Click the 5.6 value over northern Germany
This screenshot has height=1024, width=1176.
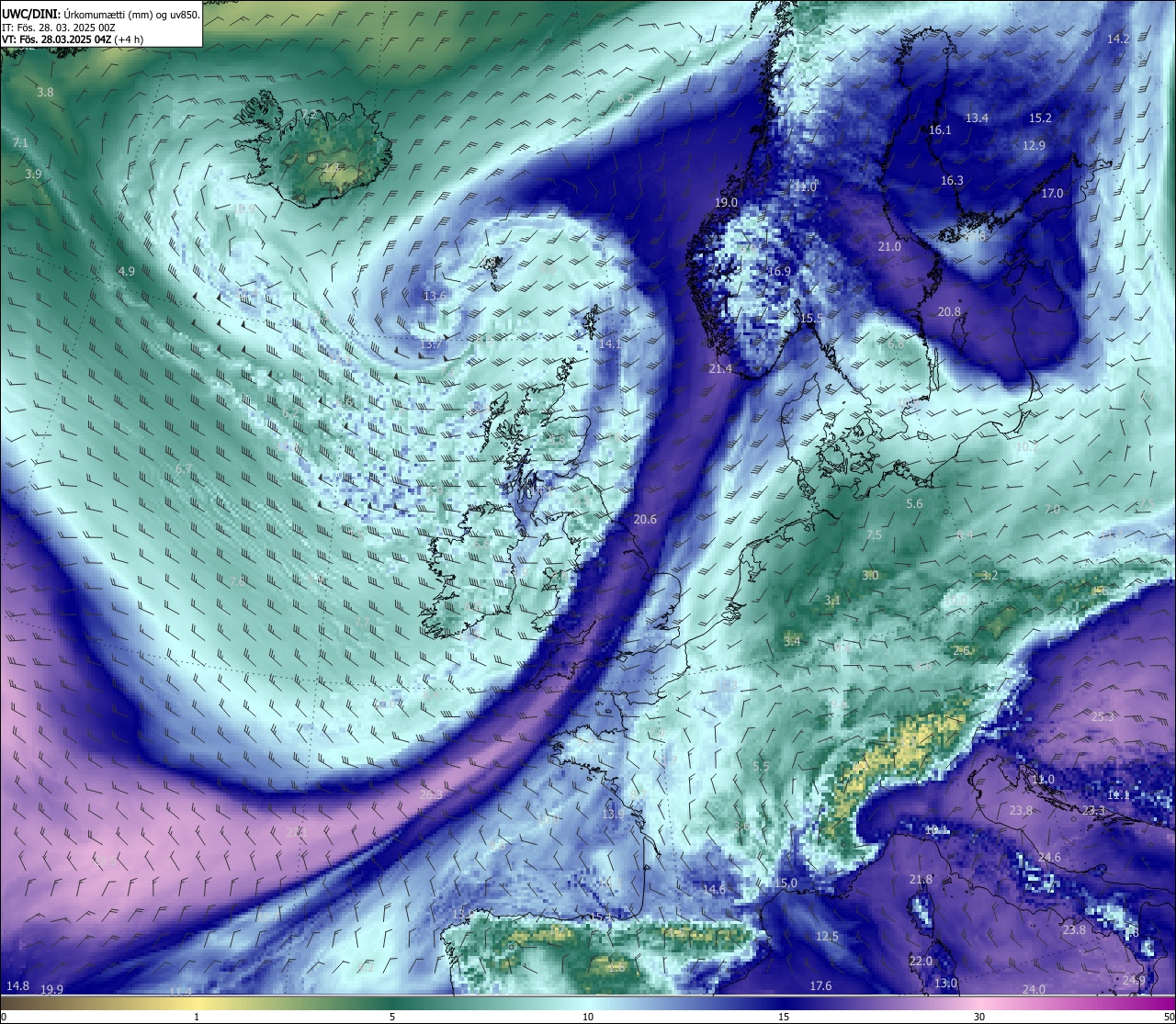coord(914,504)
